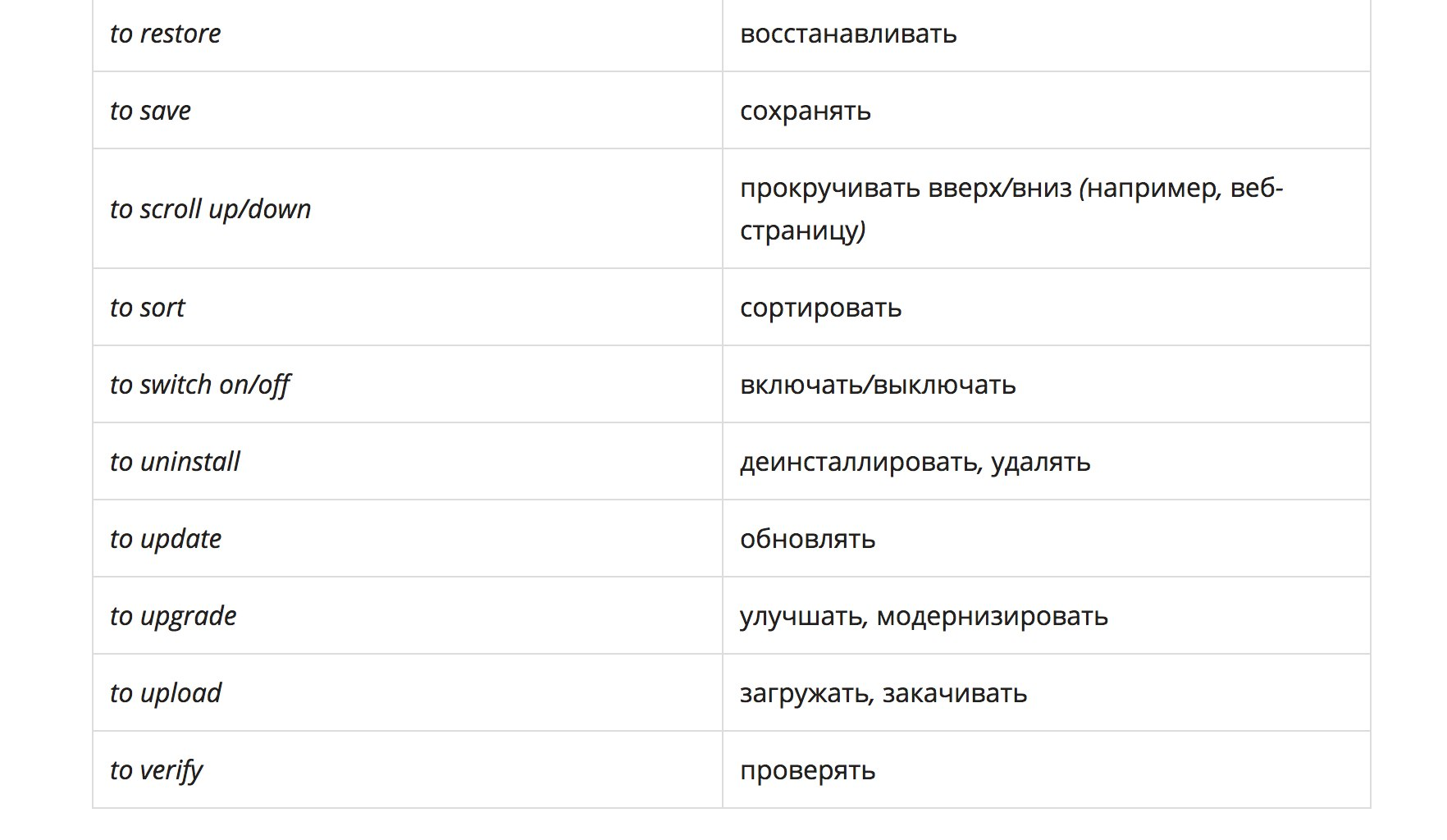Click the translation "сохранять"
The width and height of the screenshot is (1447, 840).
coord(805,111)
